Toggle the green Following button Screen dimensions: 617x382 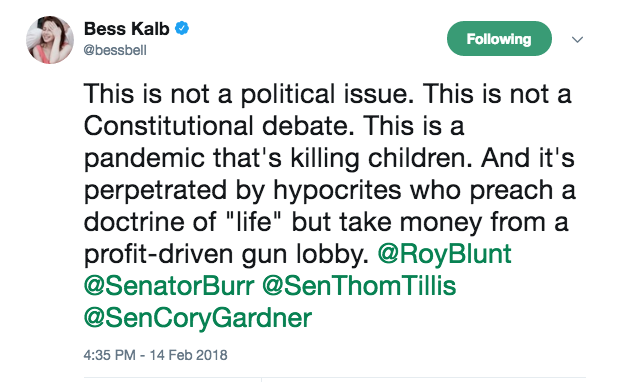click(499, 39)
